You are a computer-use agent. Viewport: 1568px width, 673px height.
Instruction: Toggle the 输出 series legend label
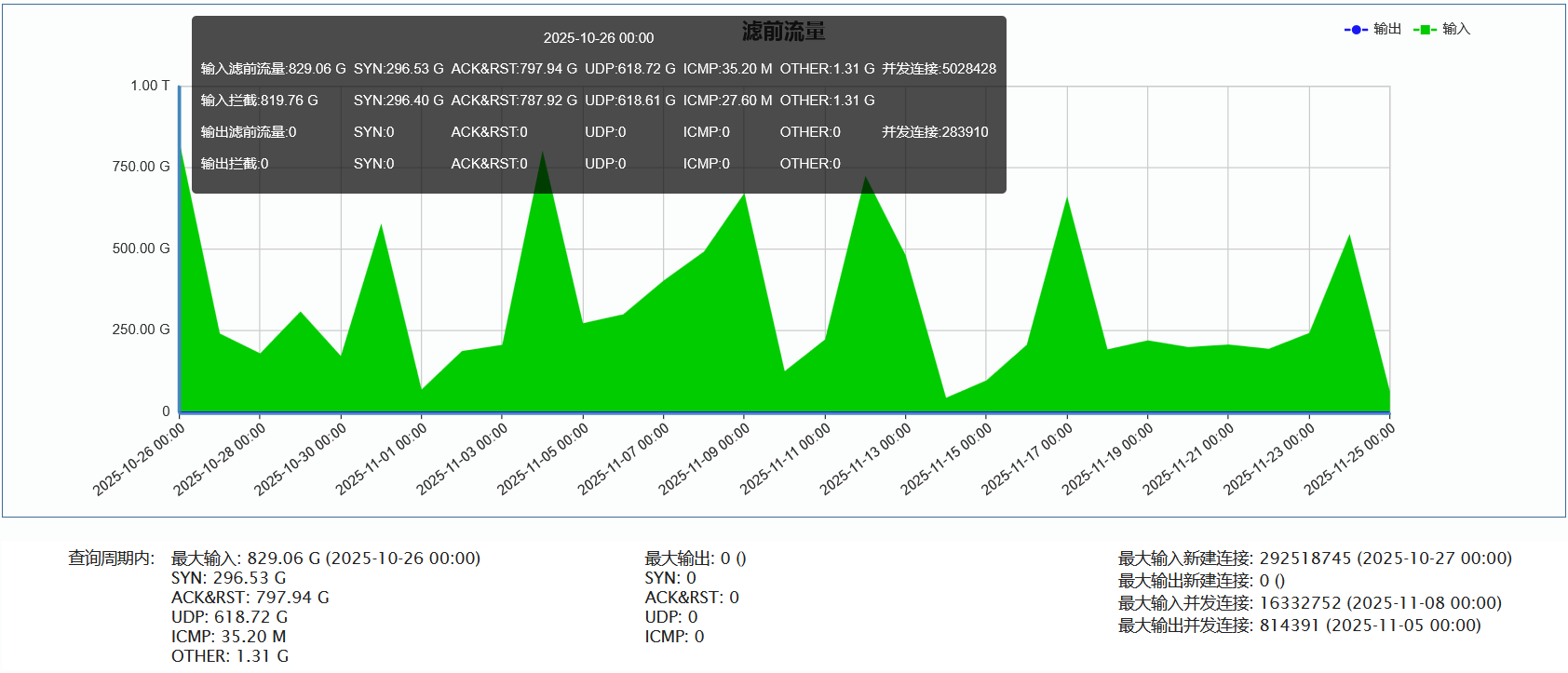pos(1387,30)
